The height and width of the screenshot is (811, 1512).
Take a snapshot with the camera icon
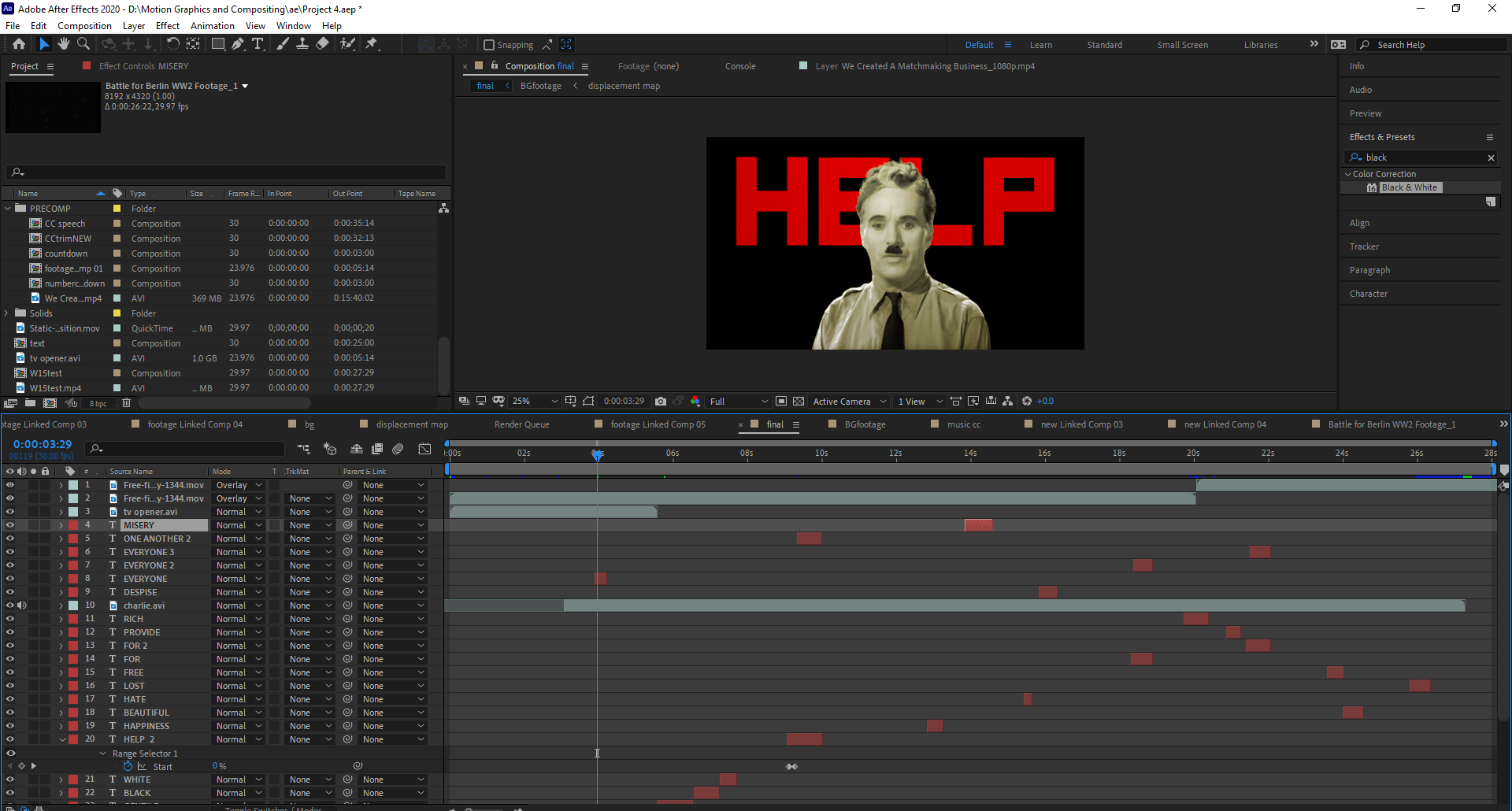pos(661,402)
